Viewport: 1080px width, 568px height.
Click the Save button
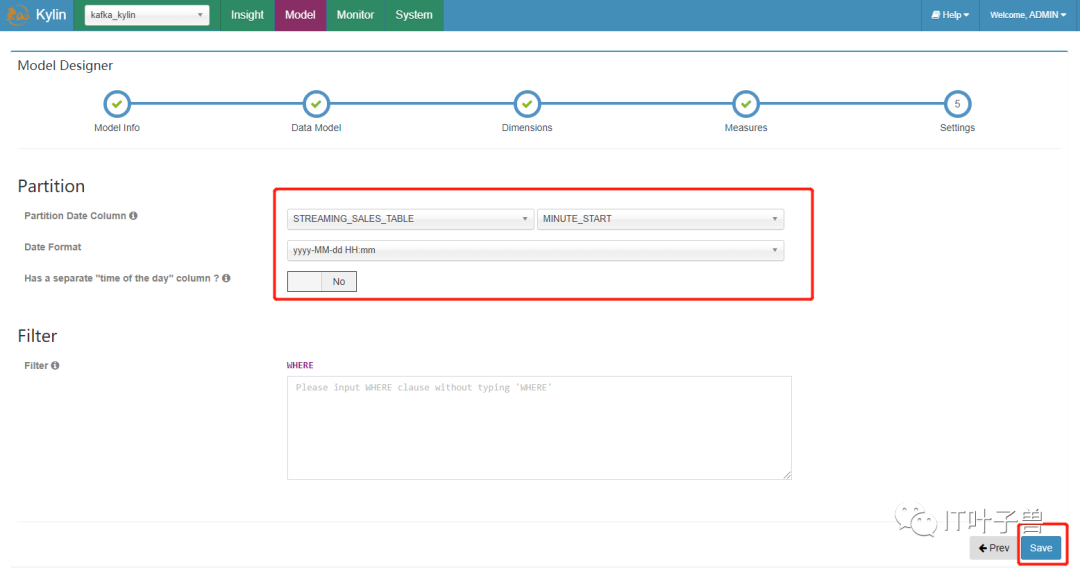tap(1041, 548)
